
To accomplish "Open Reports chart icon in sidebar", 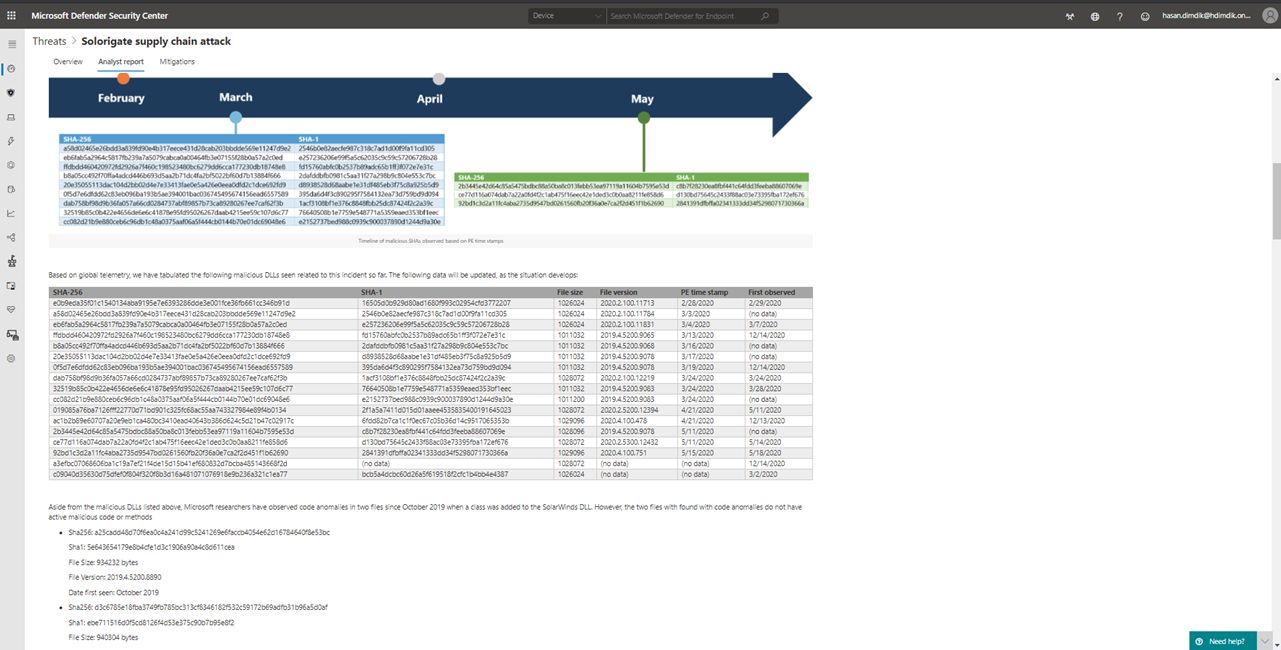I will [x=12, y=213].
